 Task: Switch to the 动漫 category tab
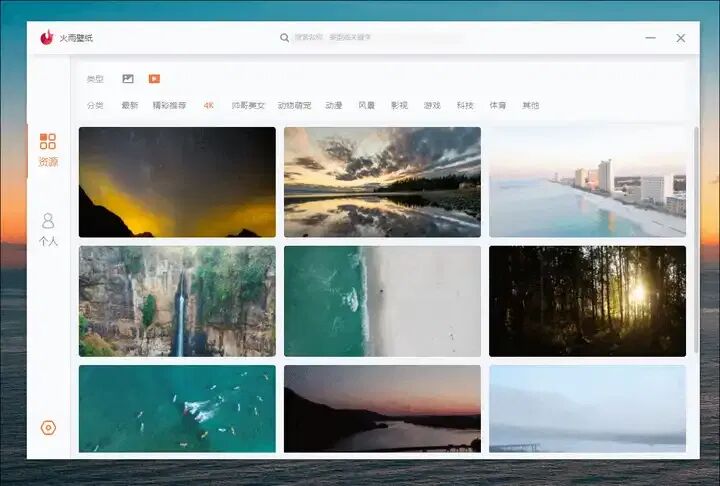[334, 105]
